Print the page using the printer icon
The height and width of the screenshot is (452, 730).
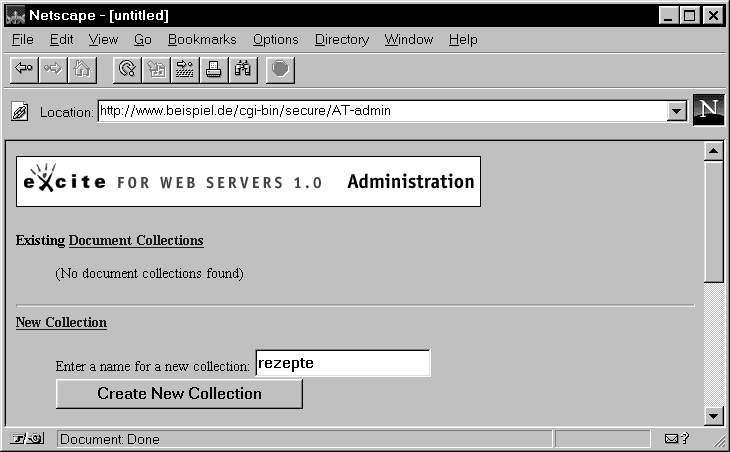click(x=214, y=69)
